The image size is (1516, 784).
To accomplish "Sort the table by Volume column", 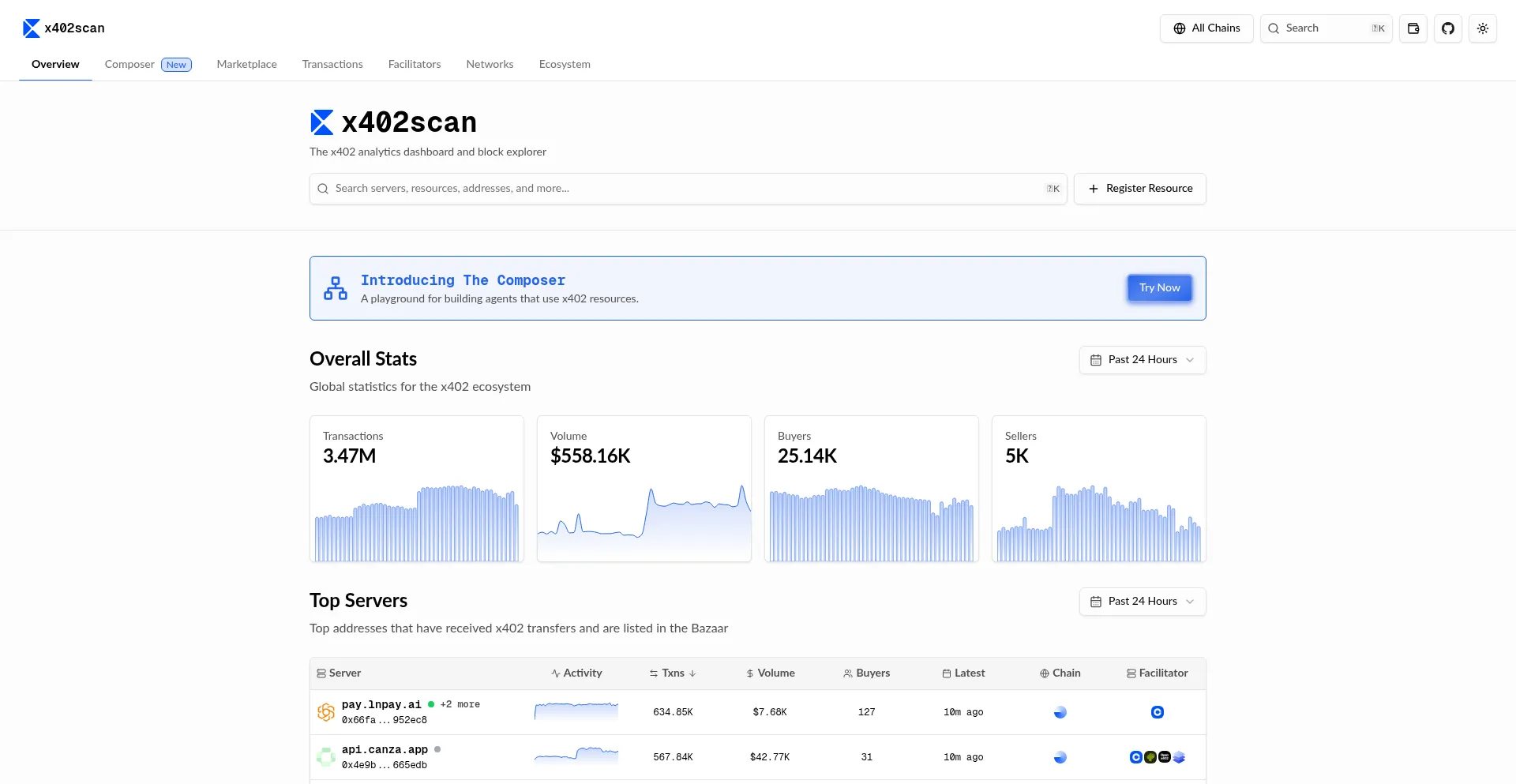I will (771, 673).
